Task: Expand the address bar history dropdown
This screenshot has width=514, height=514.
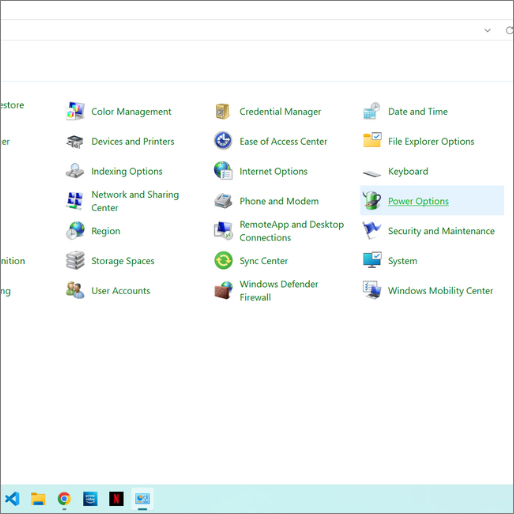Action: 487,30
